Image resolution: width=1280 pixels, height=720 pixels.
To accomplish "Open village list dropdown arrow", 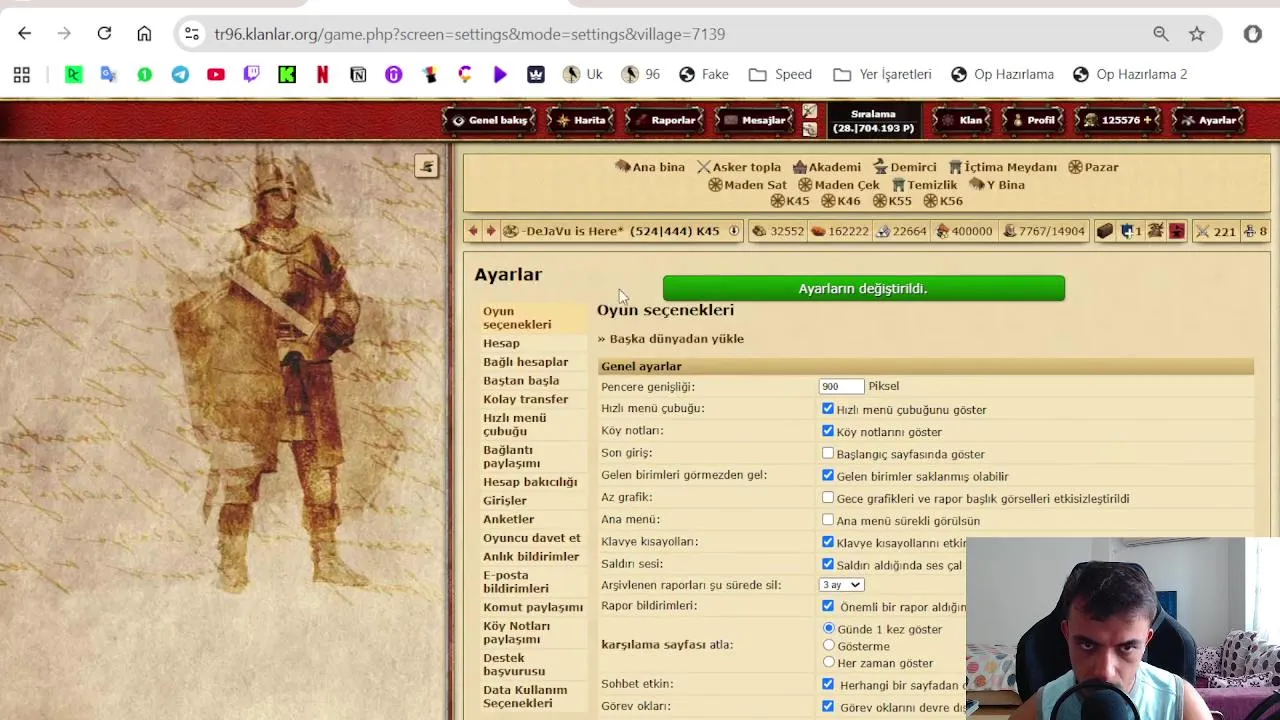I will pyautogui.click(x=734, y=231).
